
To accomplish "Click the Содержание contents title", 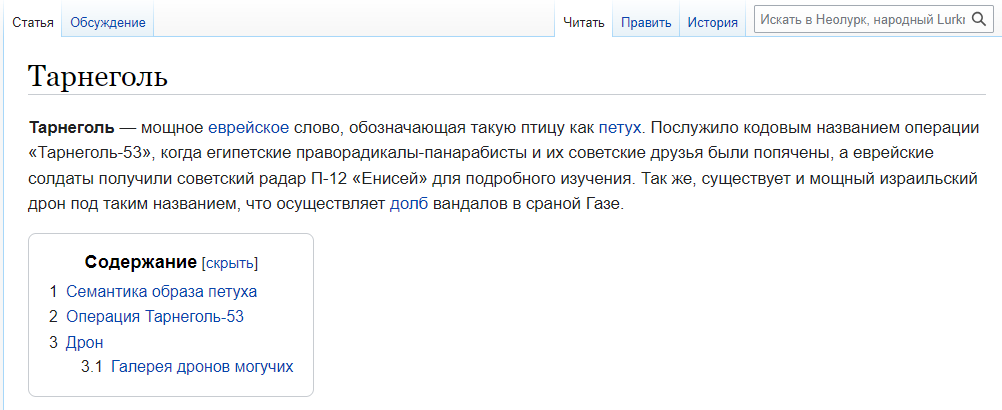I will tap(140, 262).
